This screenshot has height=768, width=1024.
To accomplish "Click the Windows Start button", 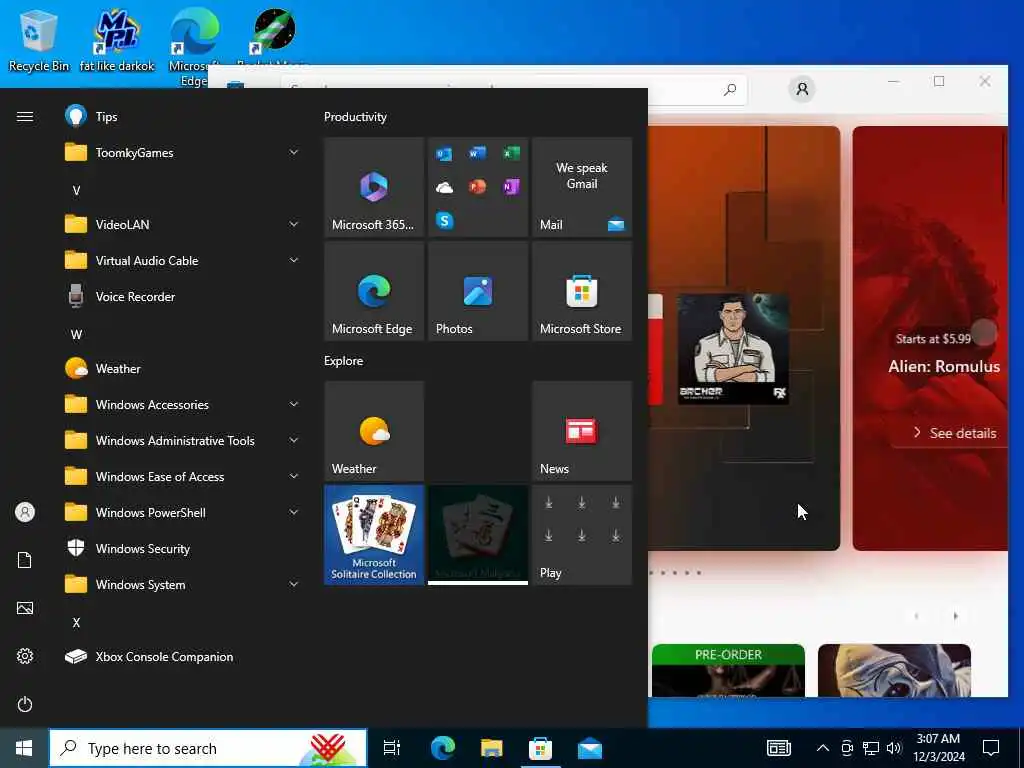I will [x=24, y=748].
